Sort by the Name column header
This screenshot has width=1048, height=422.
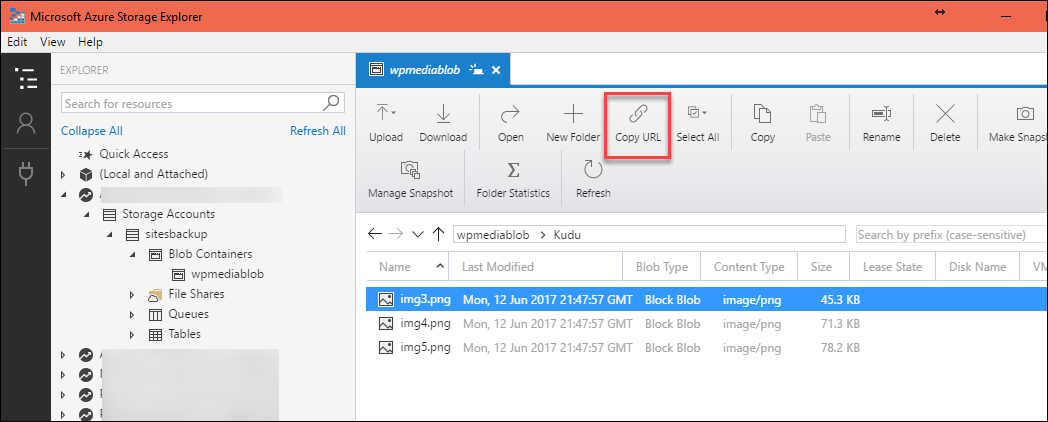click(408, 266)
